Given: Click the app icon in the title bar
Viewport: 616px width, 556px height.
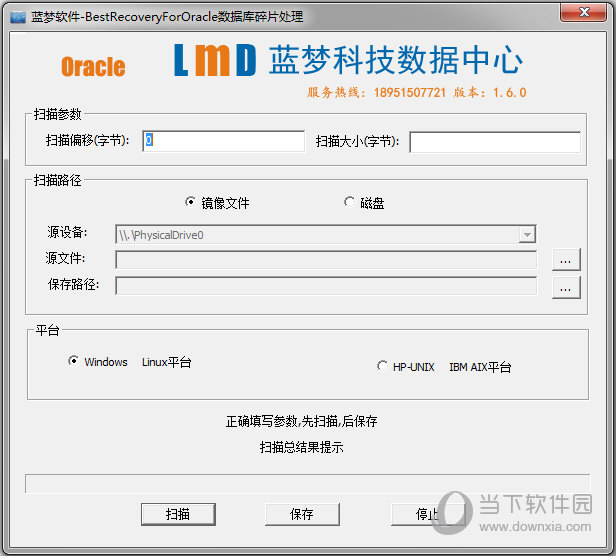Looking at the screenshot, I should pyautogui.click(x=18, y=17).
